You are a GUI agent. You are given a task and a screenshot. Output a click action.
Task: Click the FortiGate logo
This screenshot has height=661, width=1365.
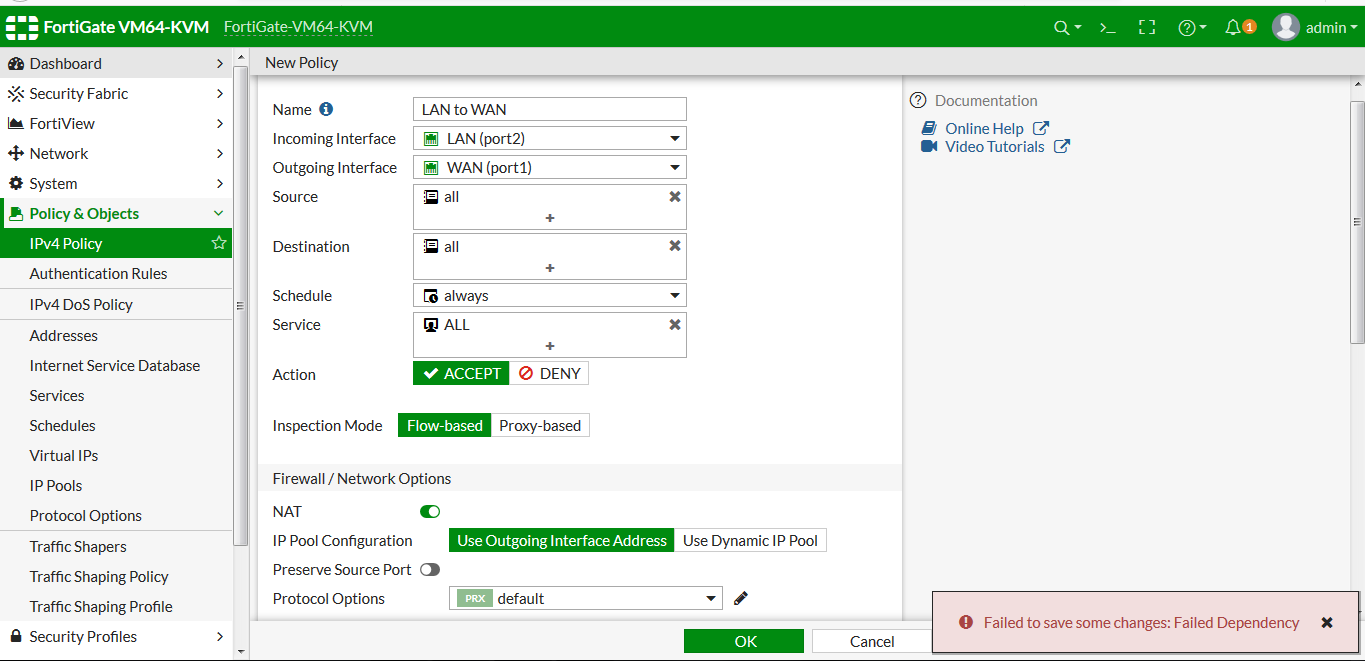(22, 27)
